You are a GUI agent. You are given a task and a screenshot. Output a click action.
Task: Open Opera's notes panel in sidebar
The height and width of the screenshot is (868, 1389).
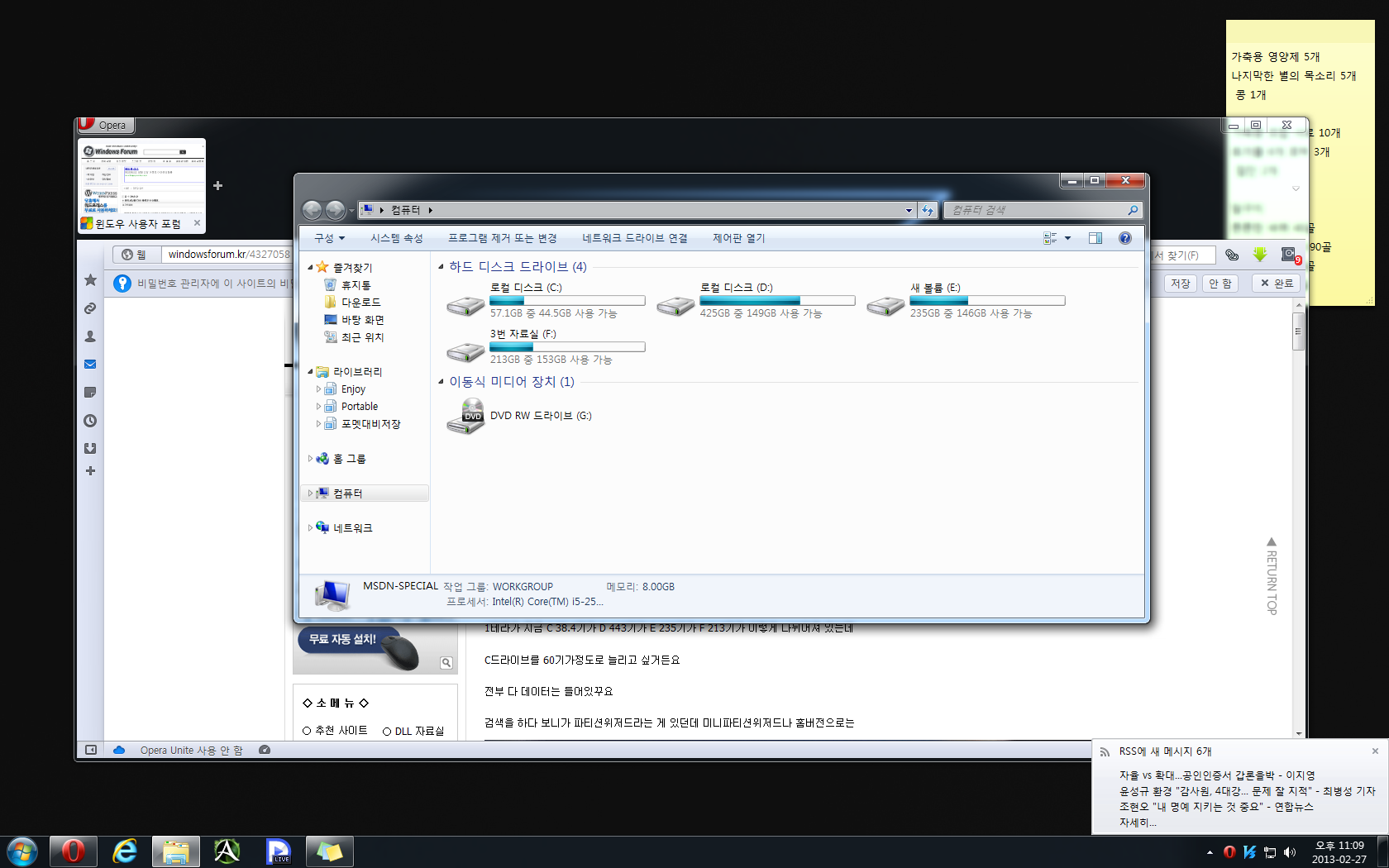90,393
